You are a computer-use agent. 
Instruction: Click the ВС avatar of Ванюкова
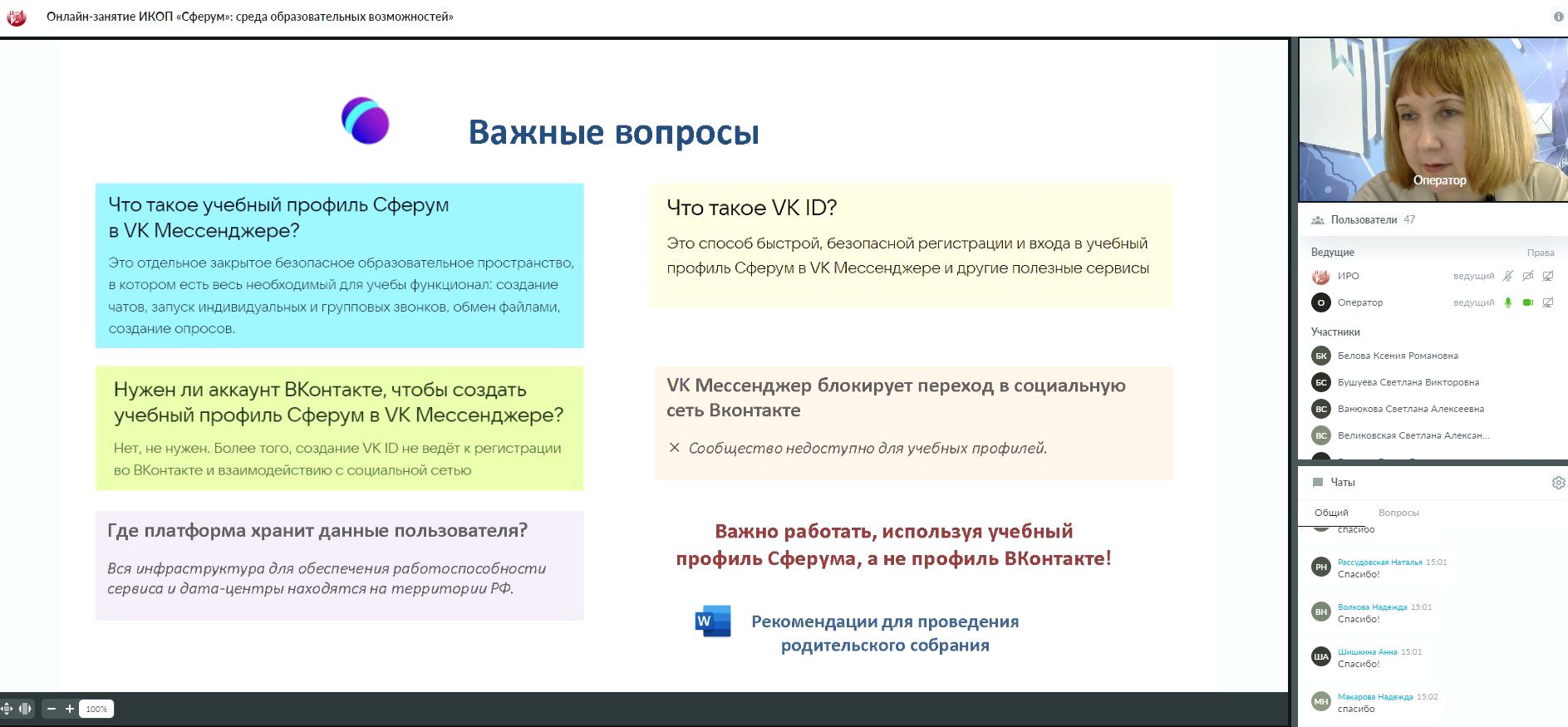1320,409
